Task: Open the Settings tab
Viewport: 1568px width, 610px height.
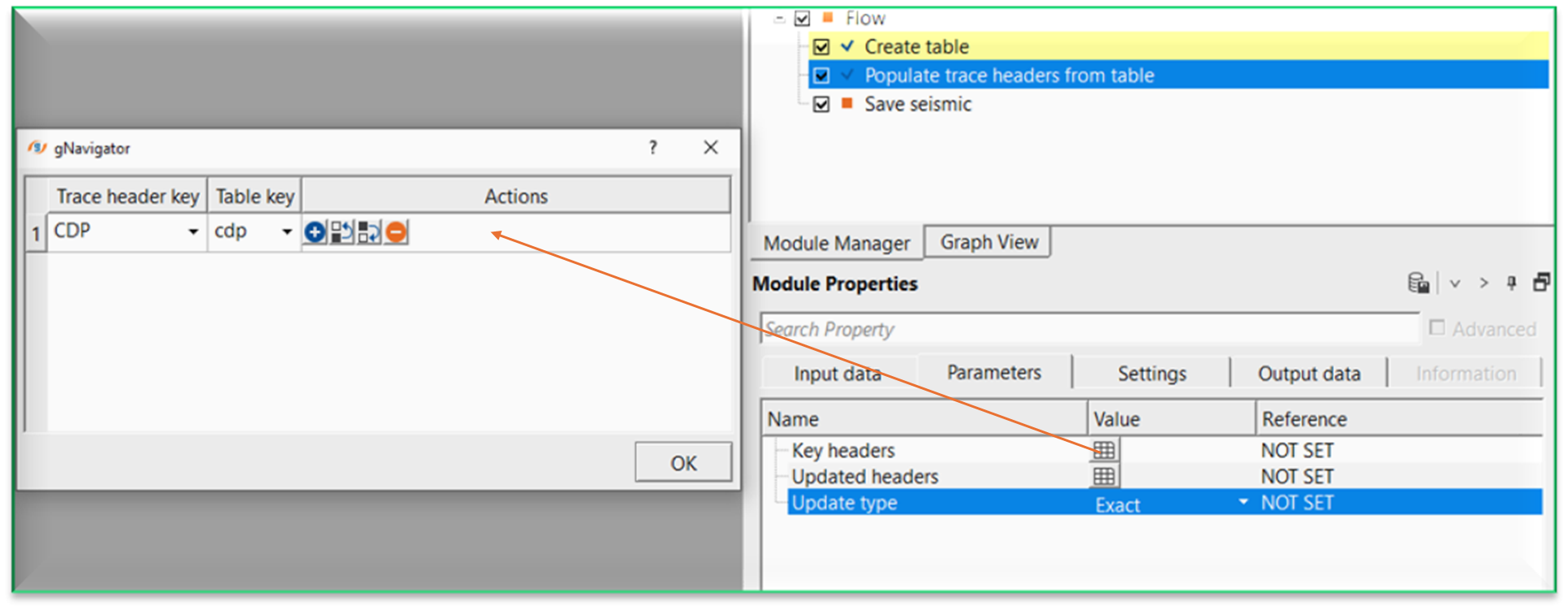Action: click(x=1152, y=374)
